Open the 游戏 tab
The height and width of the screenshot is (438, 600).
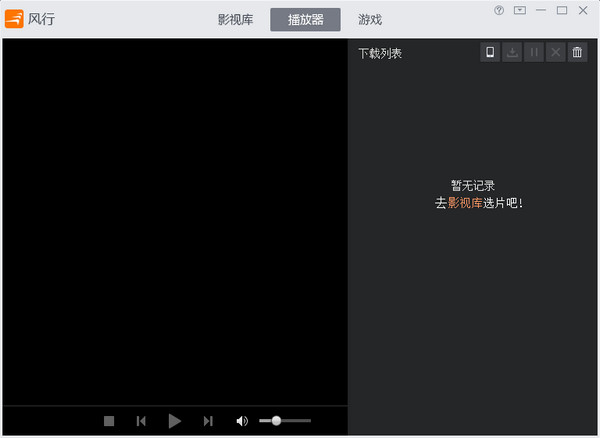[x=370, y=20]
